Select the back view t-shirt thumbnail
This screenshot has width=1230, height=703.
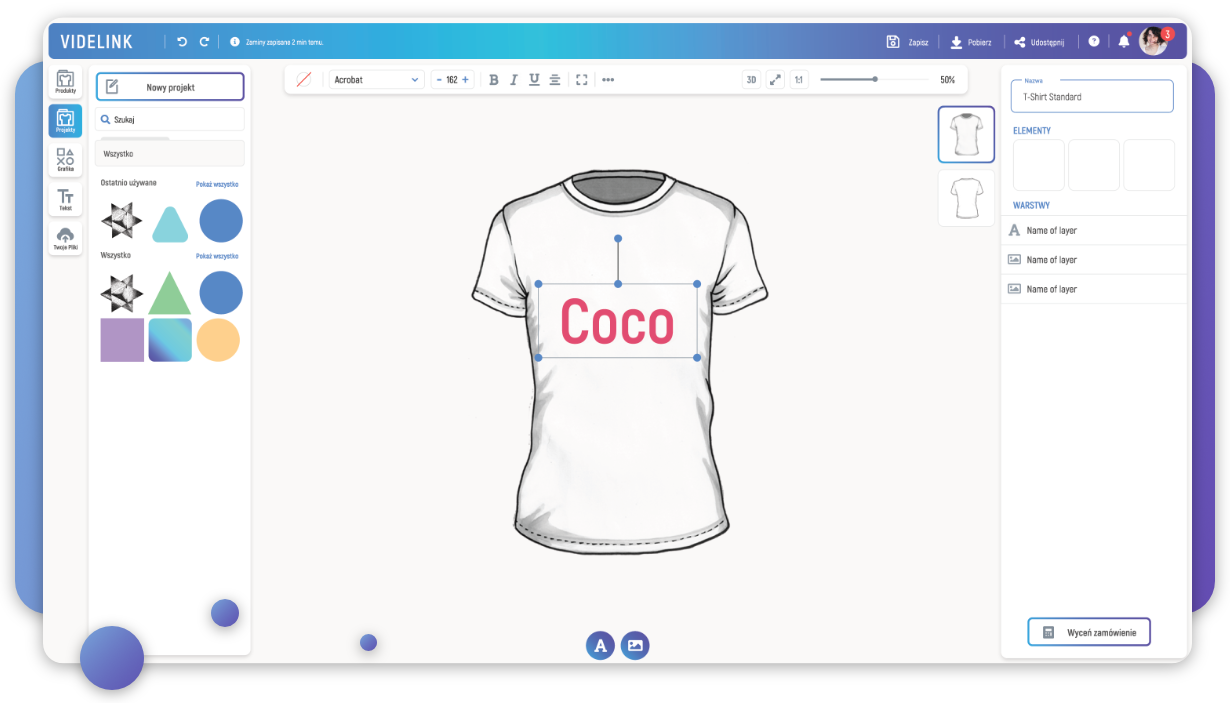tap(966, 198)
